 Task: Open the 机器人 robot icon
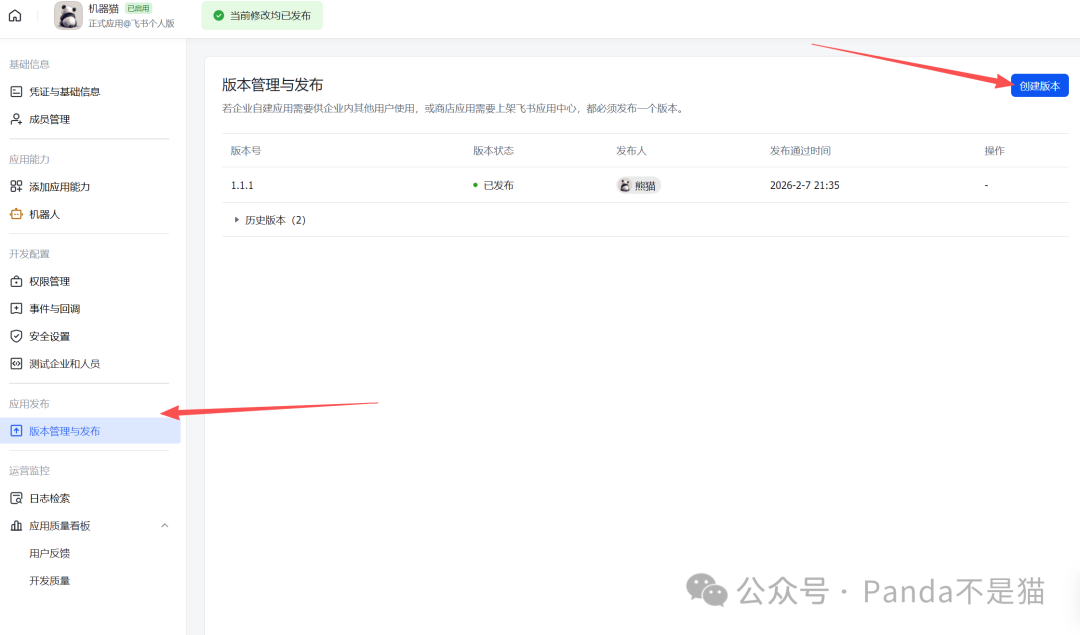tap(17, 214)
